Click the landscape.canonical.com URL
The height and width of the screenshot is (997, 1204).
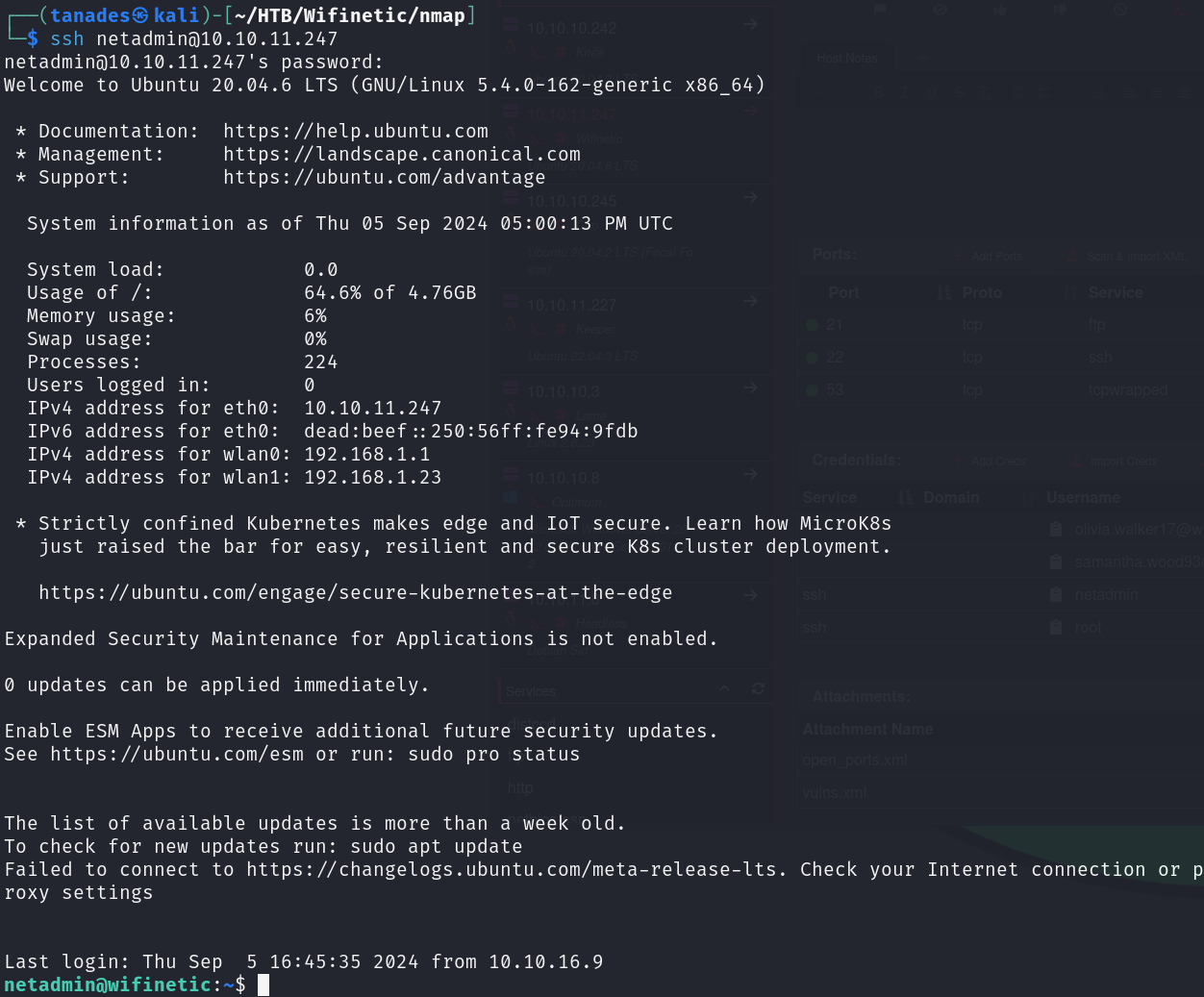[x=402, y=155]
